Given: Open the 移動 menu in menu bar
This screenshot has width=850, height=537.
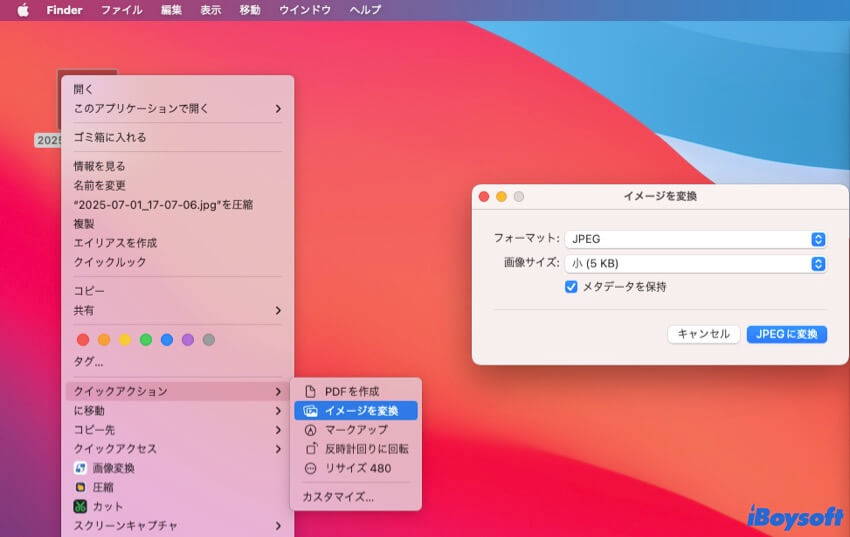Looking at the screenshot, I should (250, 10).
